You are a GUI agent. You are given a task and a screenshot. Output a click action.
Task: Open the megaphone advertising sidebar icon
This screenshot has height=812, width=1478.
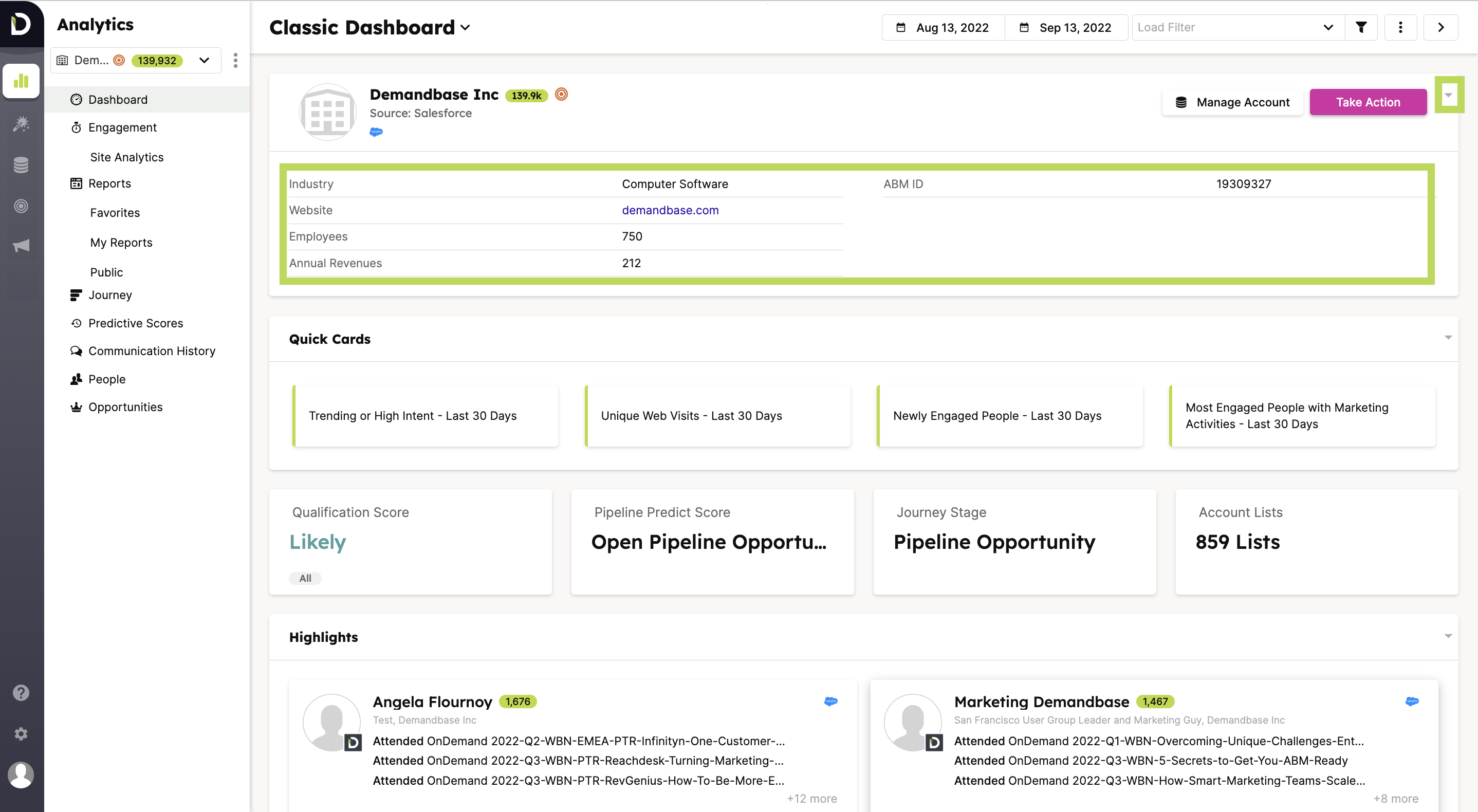click(x=21, y=246)
